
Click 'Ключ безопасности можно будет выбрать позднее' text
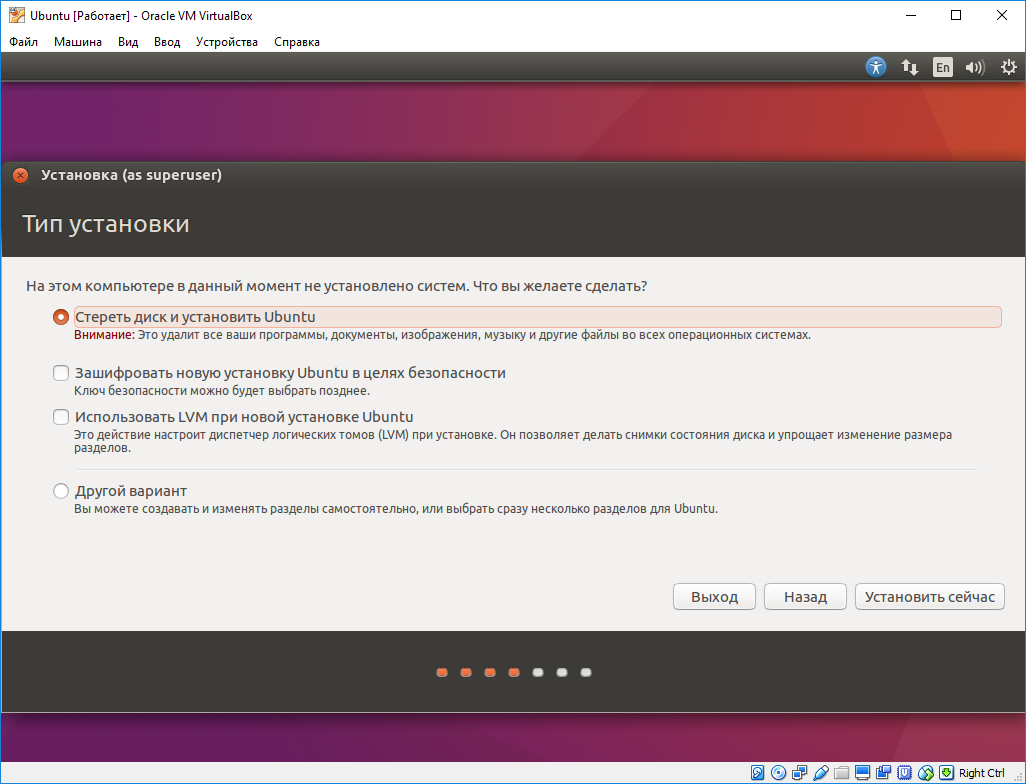[x=222, y=391]
